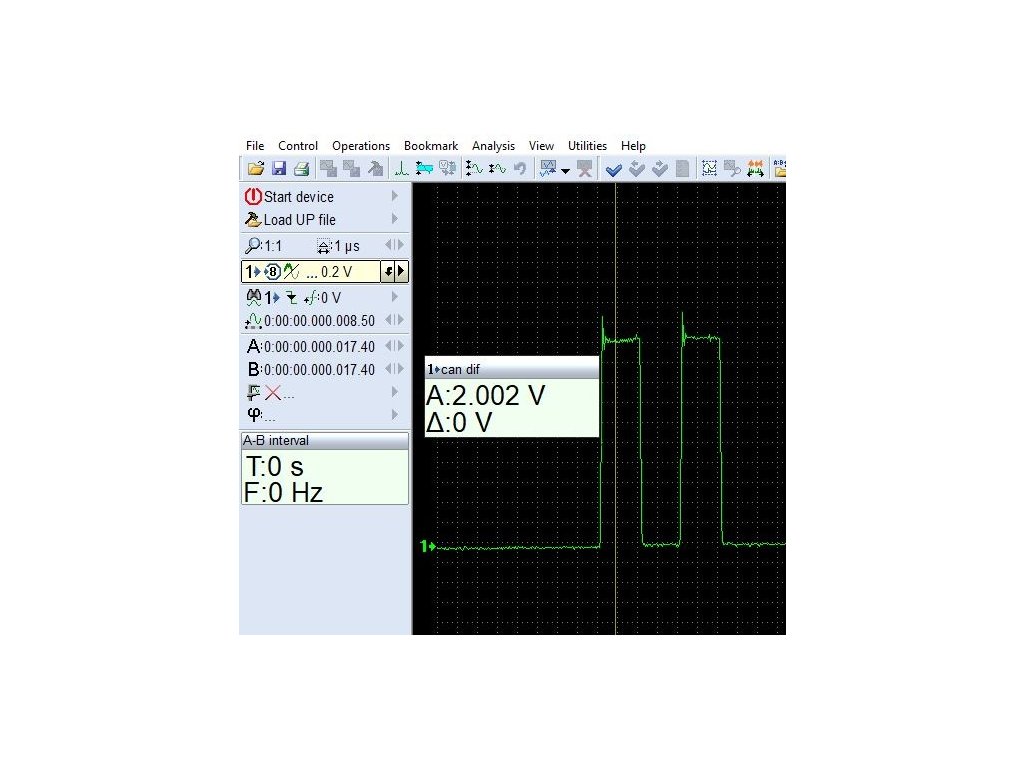Open the File menu
This screenshot has width=1024, height=768.
tap(255, 146)
